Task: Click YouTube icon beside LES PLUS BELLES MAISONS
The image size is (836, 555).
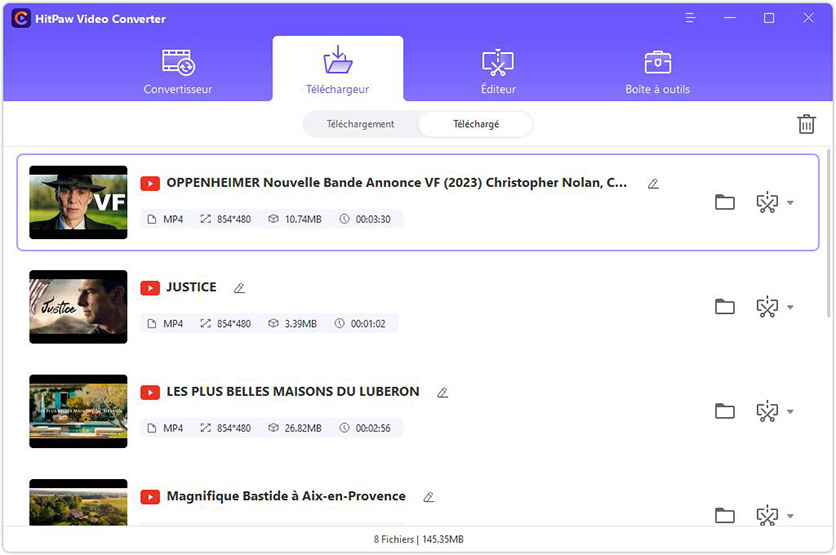Action: pyautogui.click(x=150, y=392)
